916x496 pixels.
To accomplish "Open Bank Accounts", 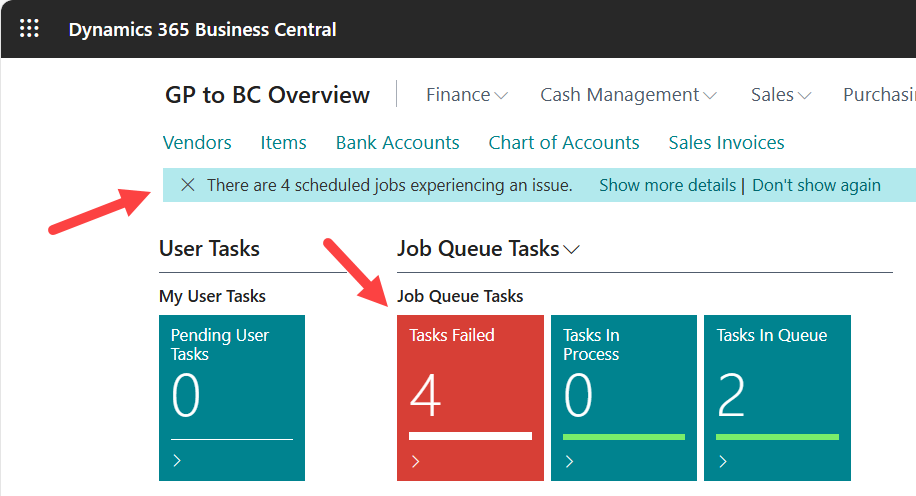I will click(397, 142).
